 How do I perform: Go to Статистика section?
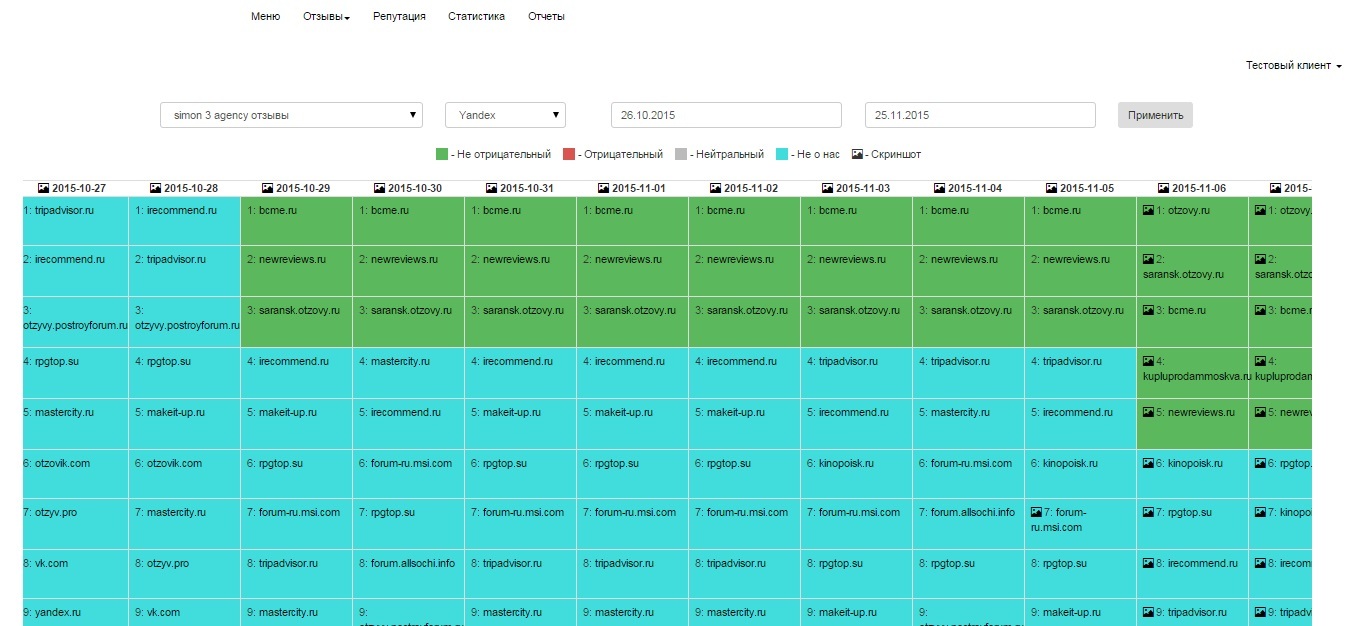[x=476, y=16]
